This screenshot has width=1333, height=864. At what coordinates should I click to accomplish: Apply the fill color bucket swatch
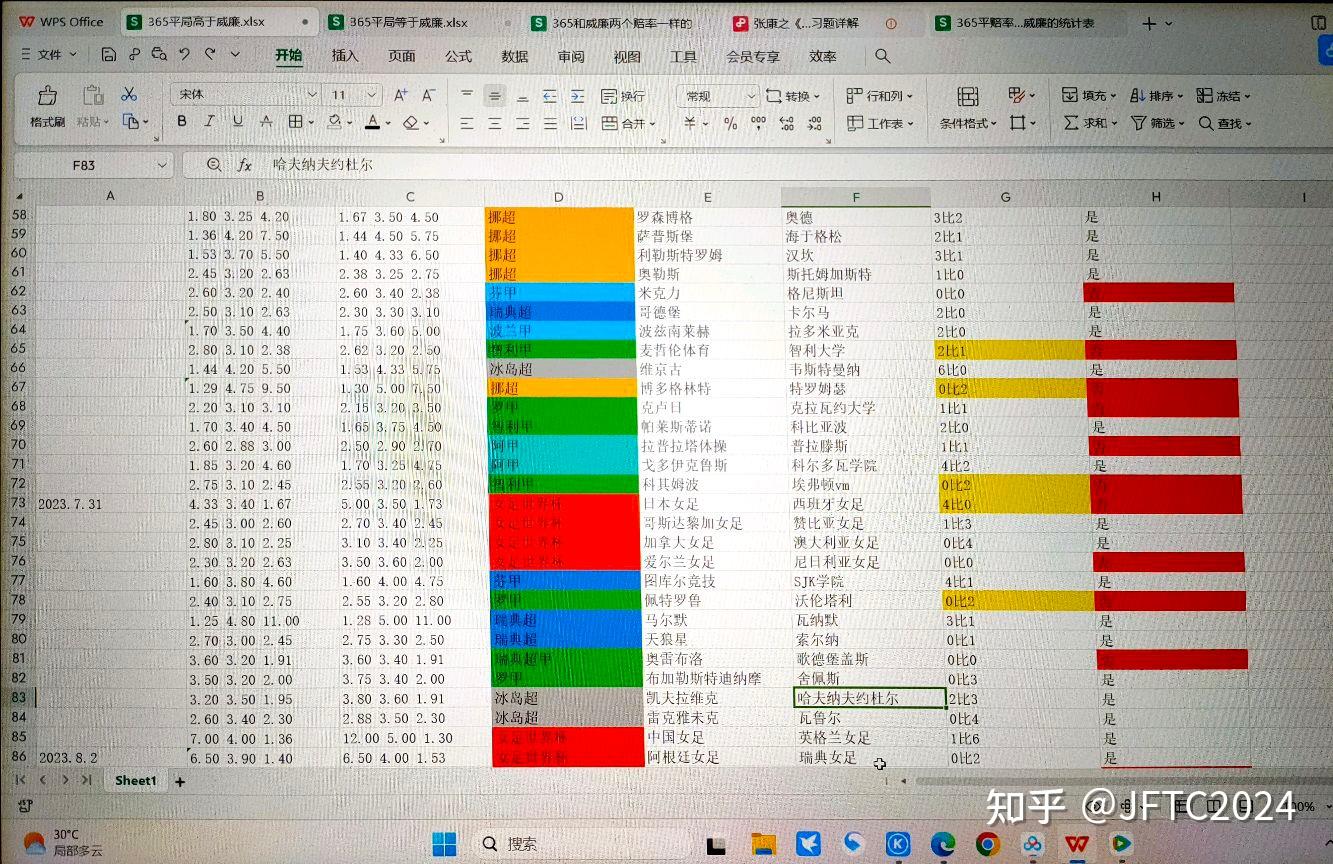[x=334, y=122]
